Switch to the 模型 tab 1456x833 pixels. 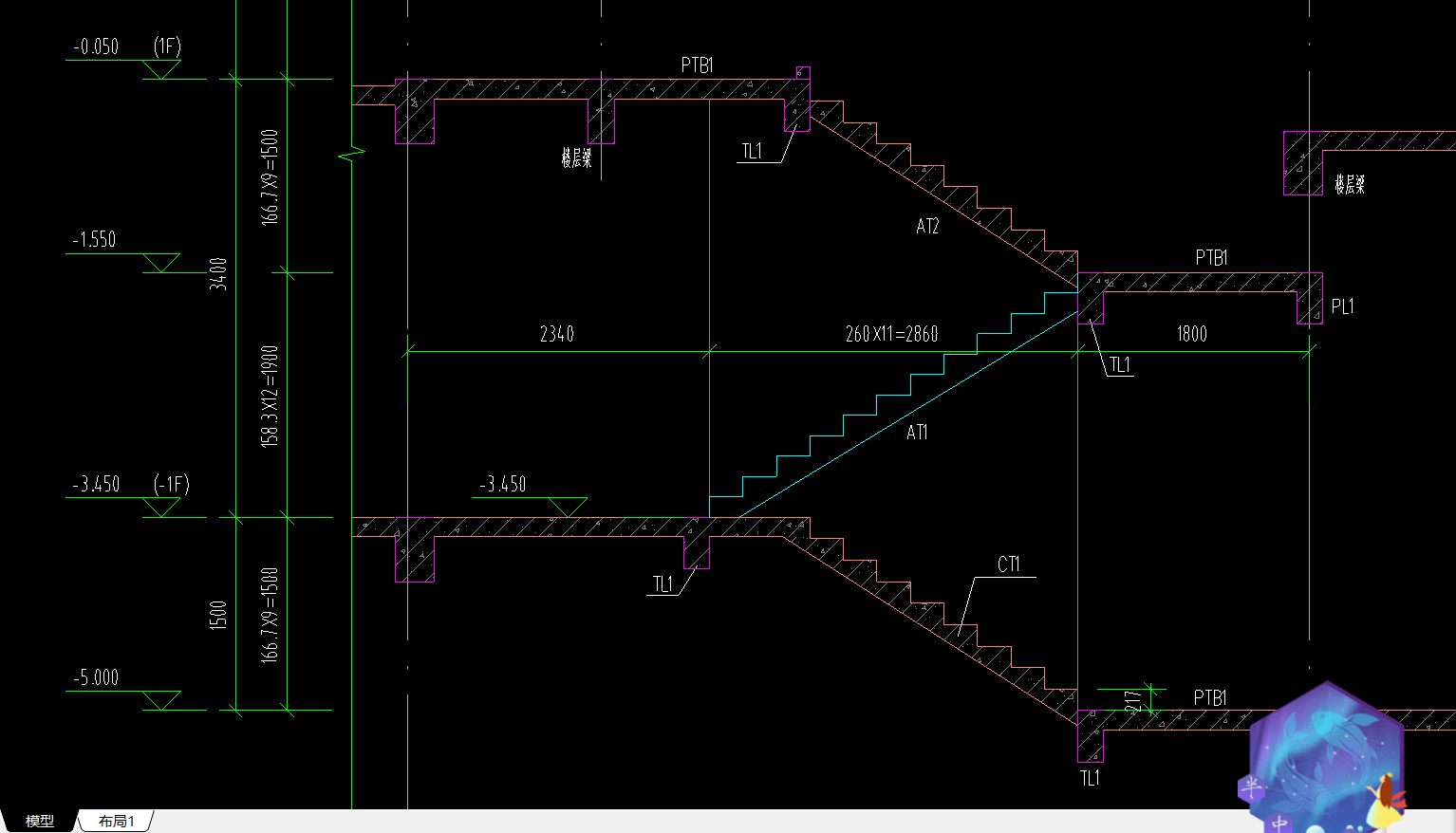(x=39, y=821)
